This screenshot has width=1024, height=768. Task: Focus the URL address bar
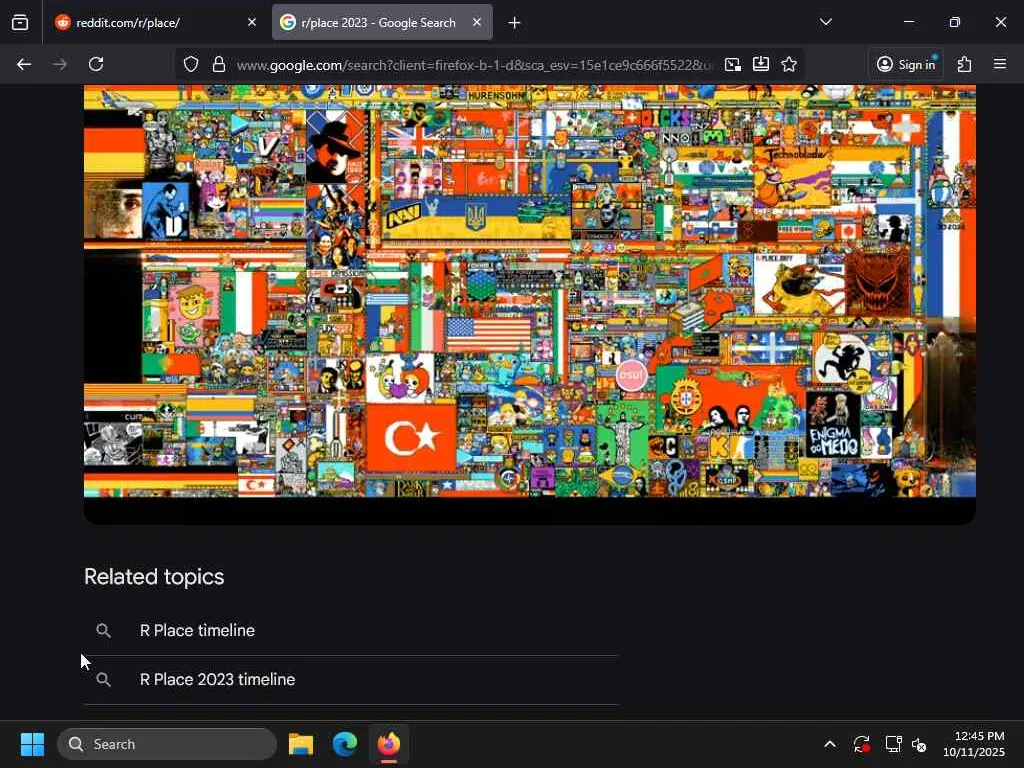(x=473, y=65)
